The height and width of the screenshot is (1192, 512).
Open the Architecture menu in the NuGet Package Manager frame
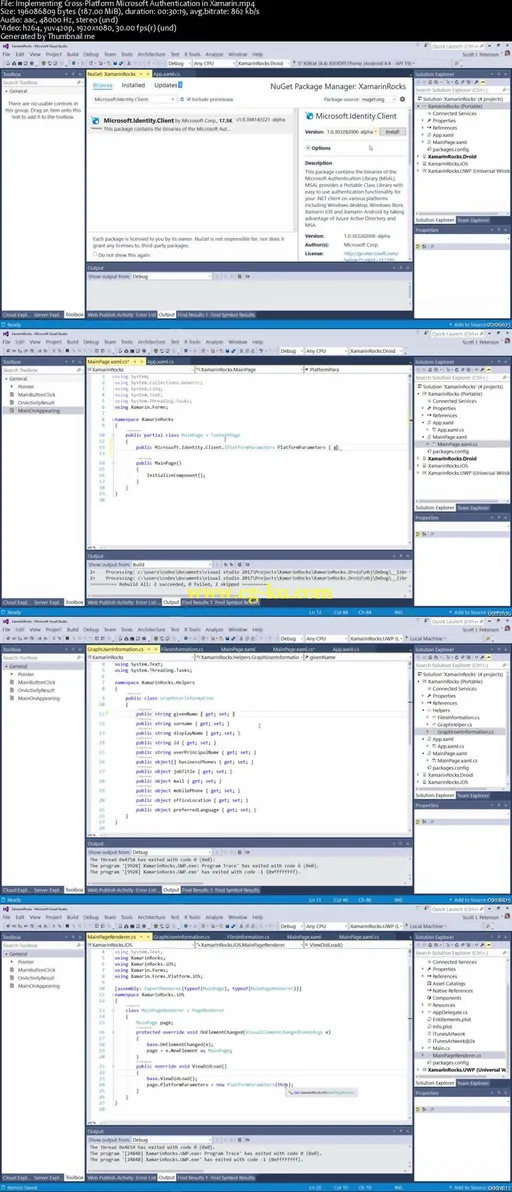coord(151,55)
